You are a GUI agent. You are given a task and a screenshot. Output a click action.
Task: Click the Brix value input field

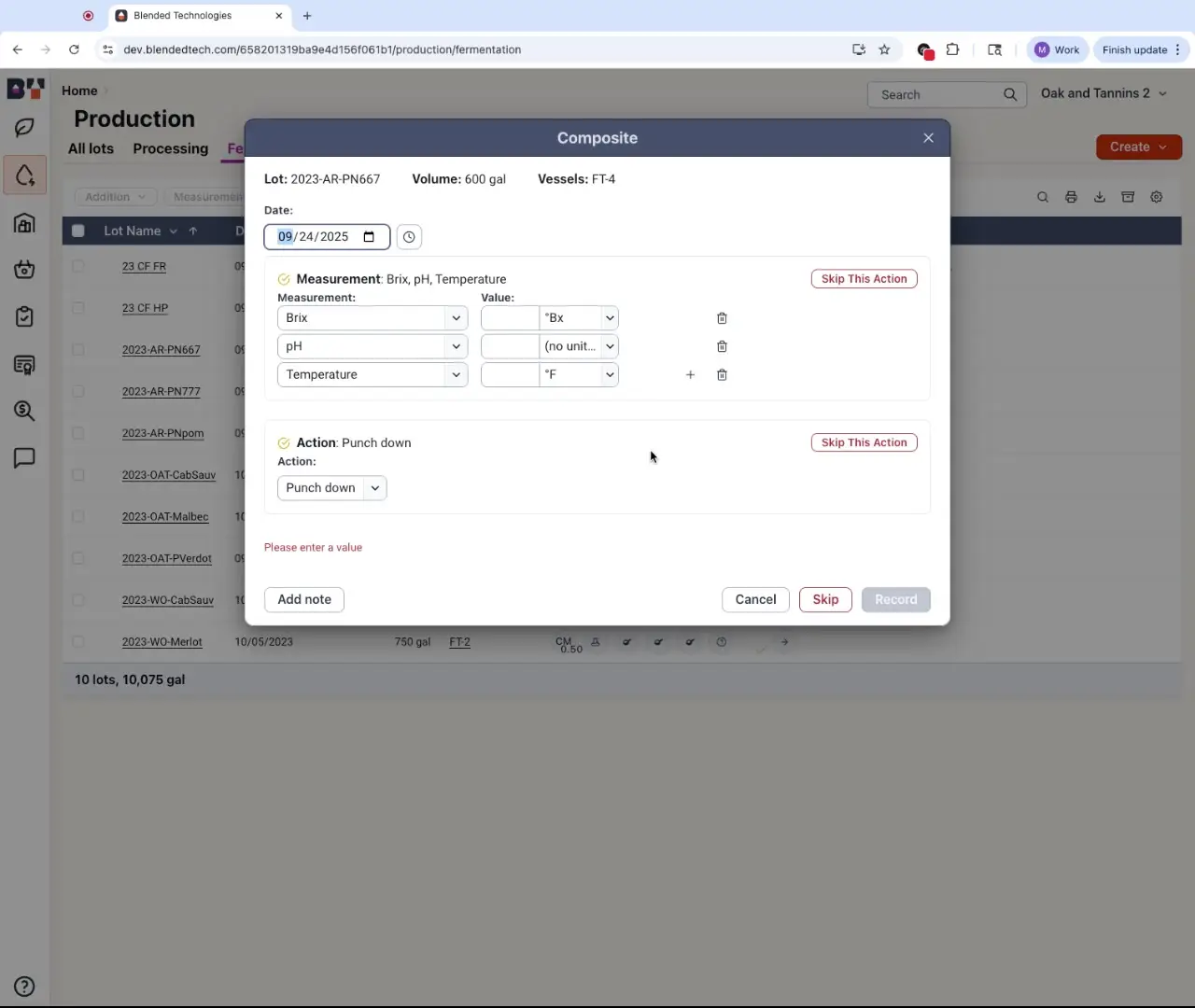click(x=510, y=318)
